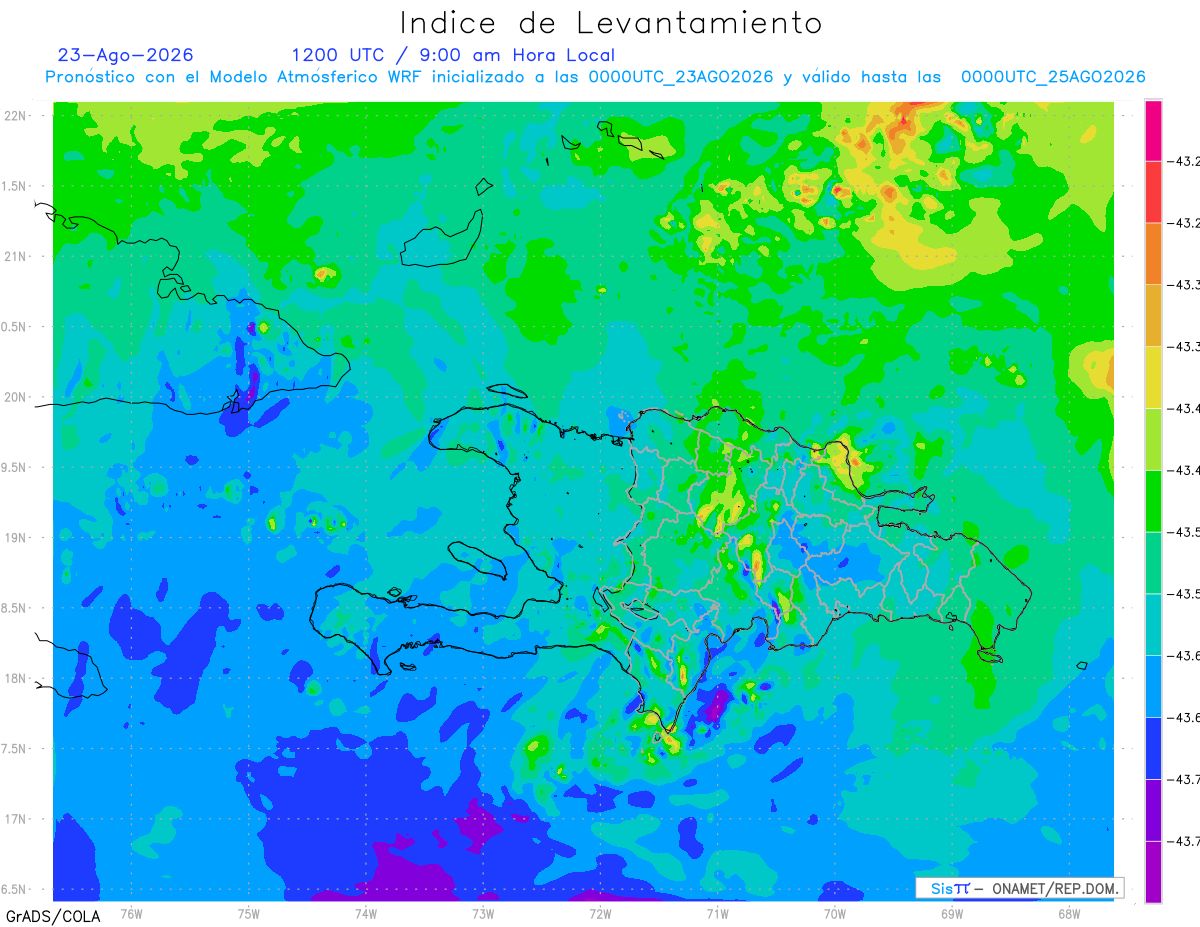
Task: Click the 68W longitude label
Action: click(x=1068, y=913)
